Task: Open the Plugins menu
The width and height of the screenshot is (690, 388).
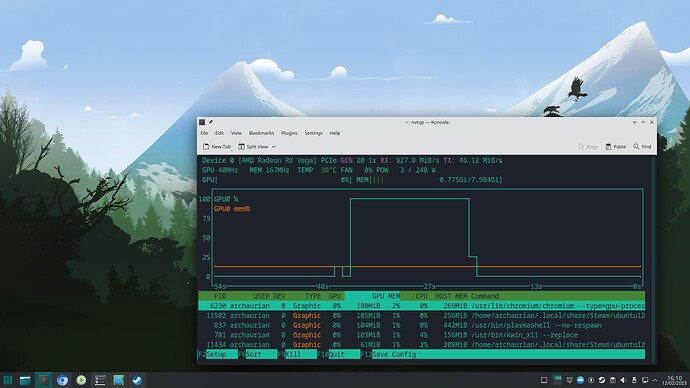Action: [289, 133]
